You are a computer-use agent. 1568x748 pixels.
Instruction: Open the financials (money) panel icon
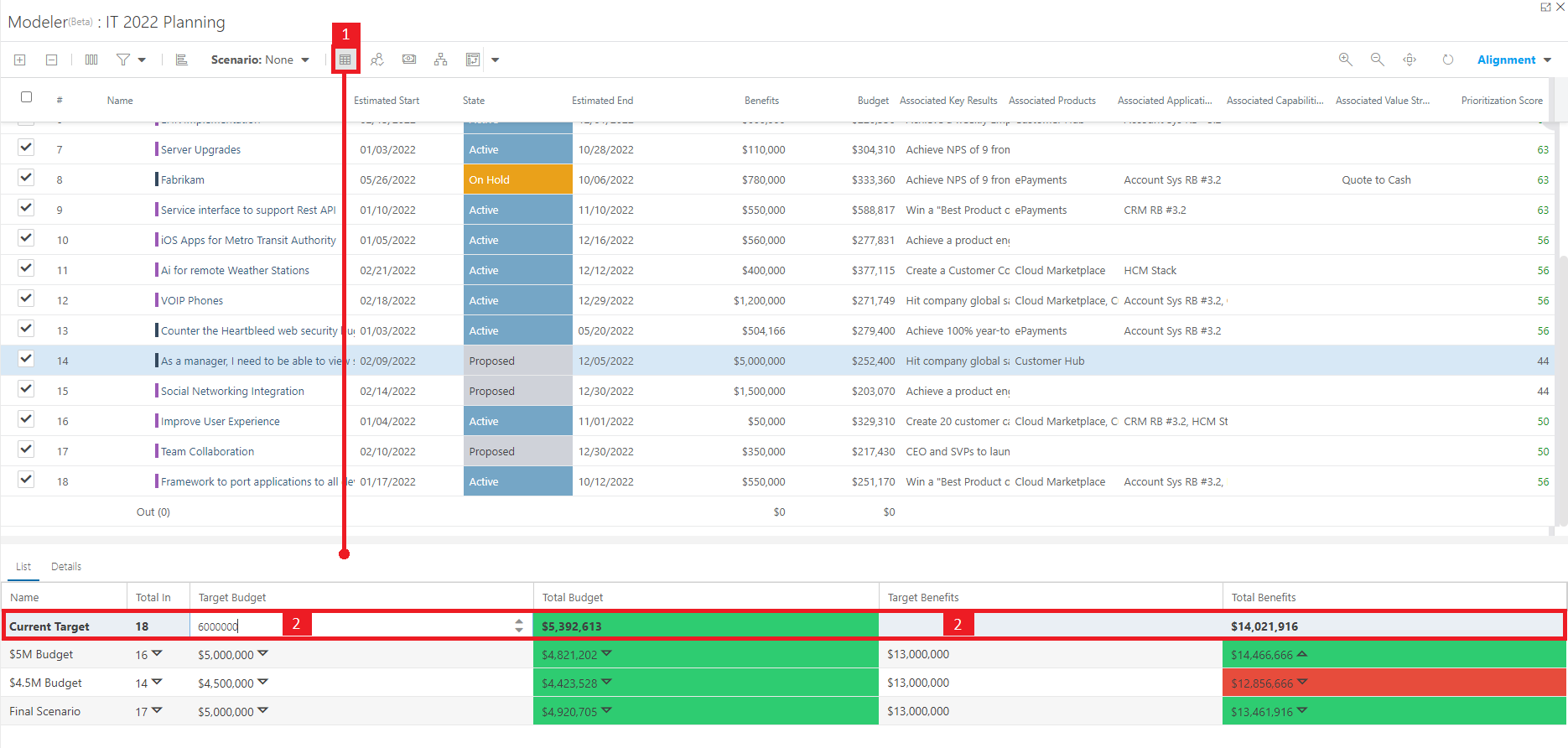[409, 60]
